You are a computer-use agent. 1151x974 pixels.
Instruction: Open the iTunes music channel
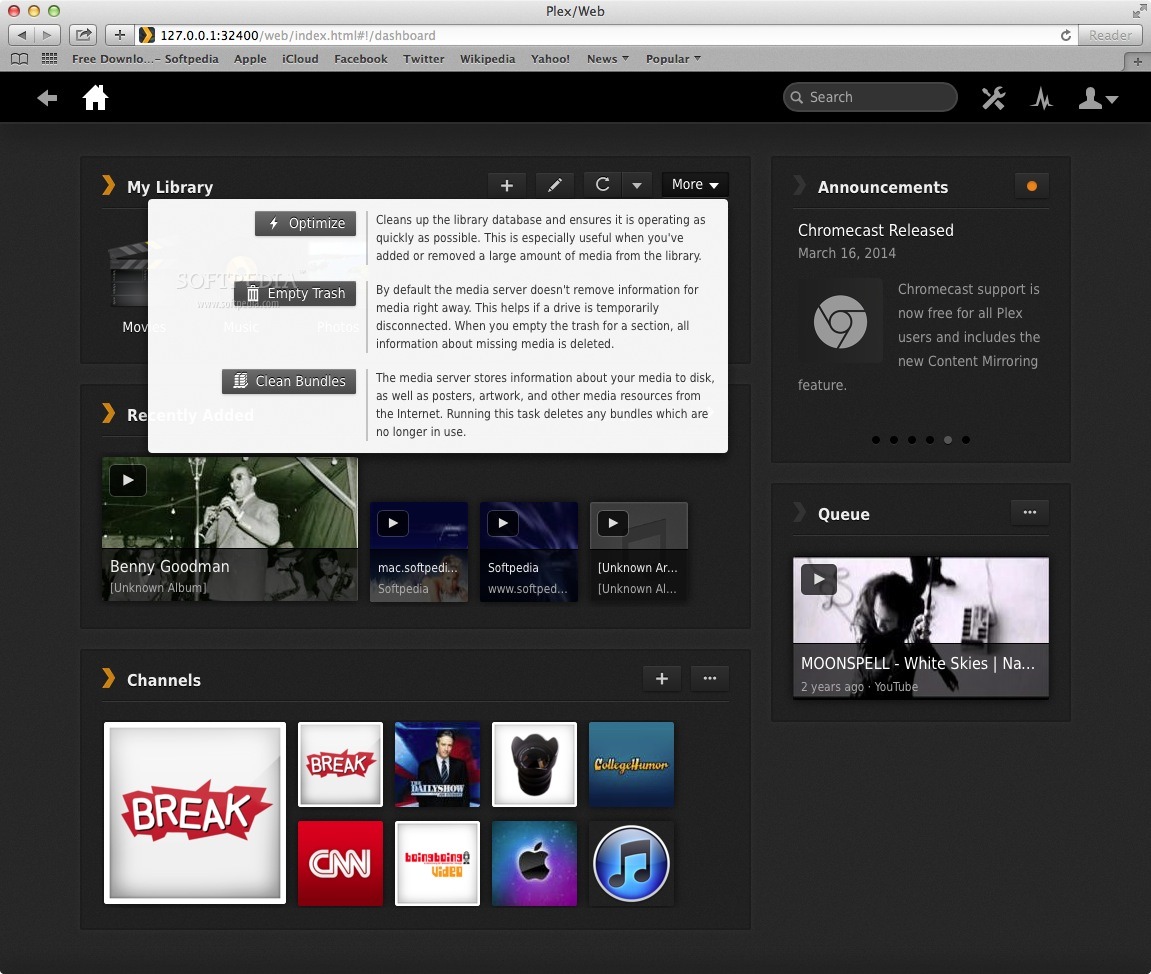631,863
